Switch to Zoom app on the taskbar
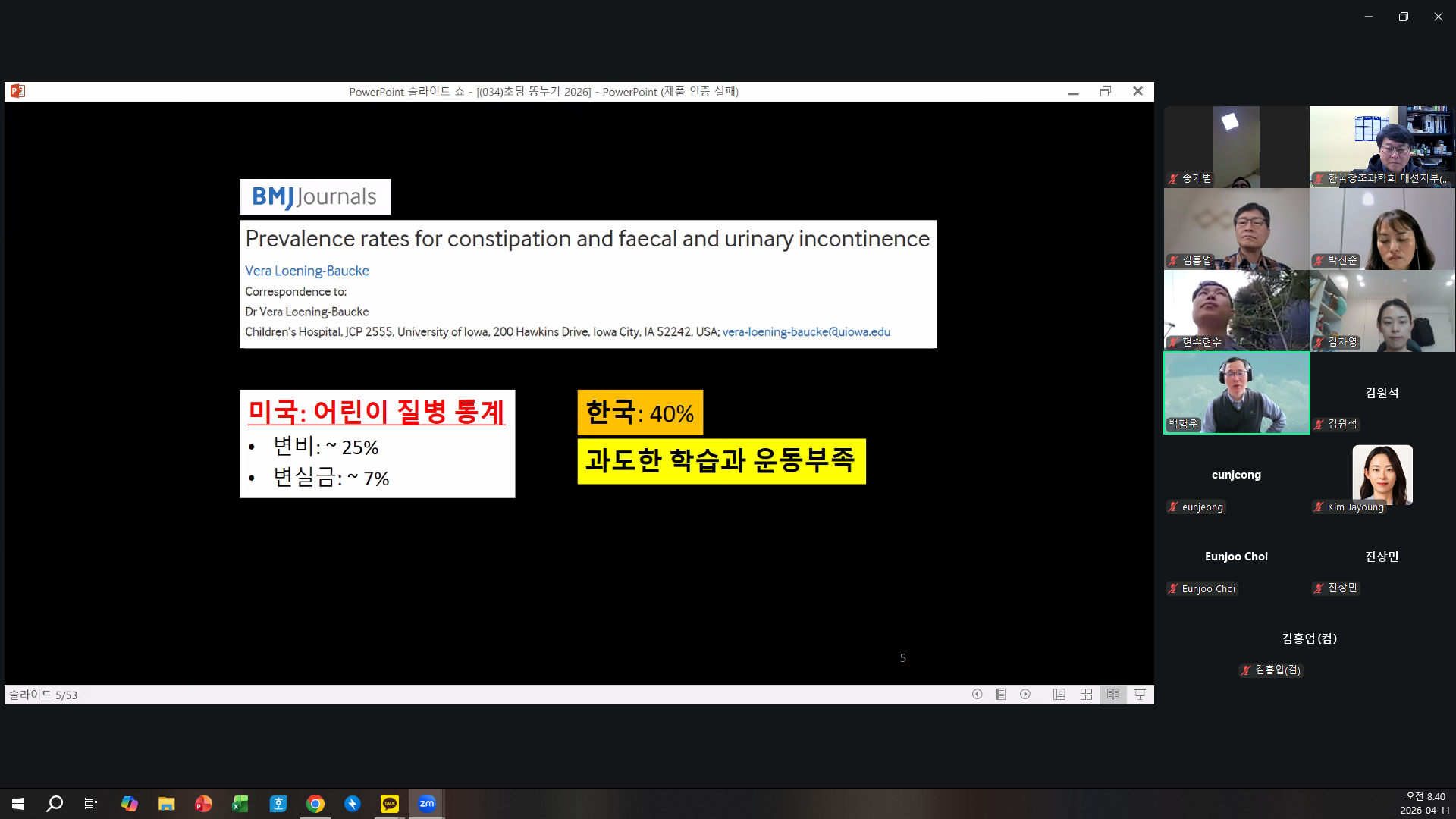This screenshot has width=1456, height=819. click(x=427, y=804)
